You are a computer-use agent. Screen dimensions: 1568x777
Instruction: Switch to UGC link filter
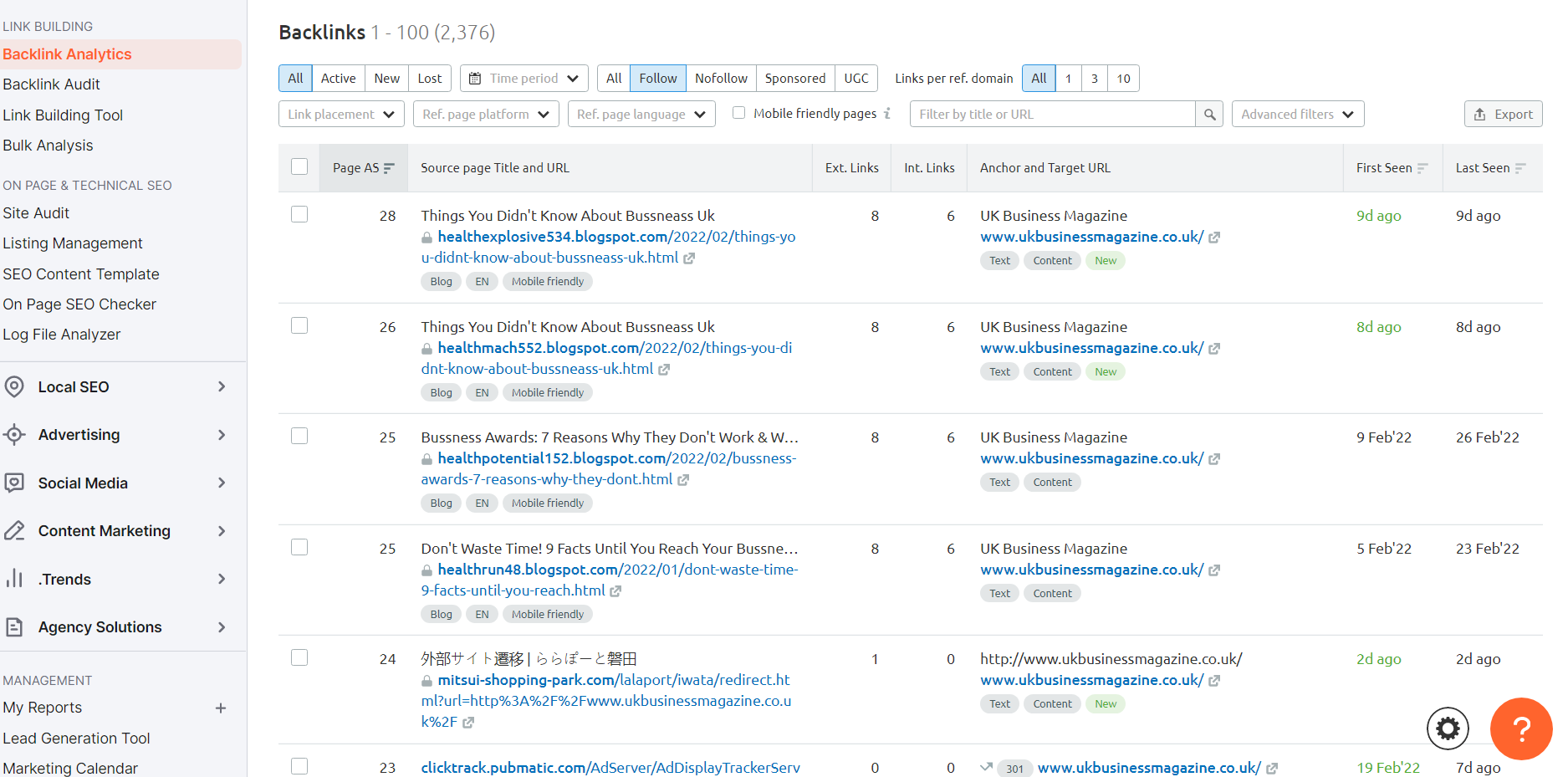coord(856,79)
